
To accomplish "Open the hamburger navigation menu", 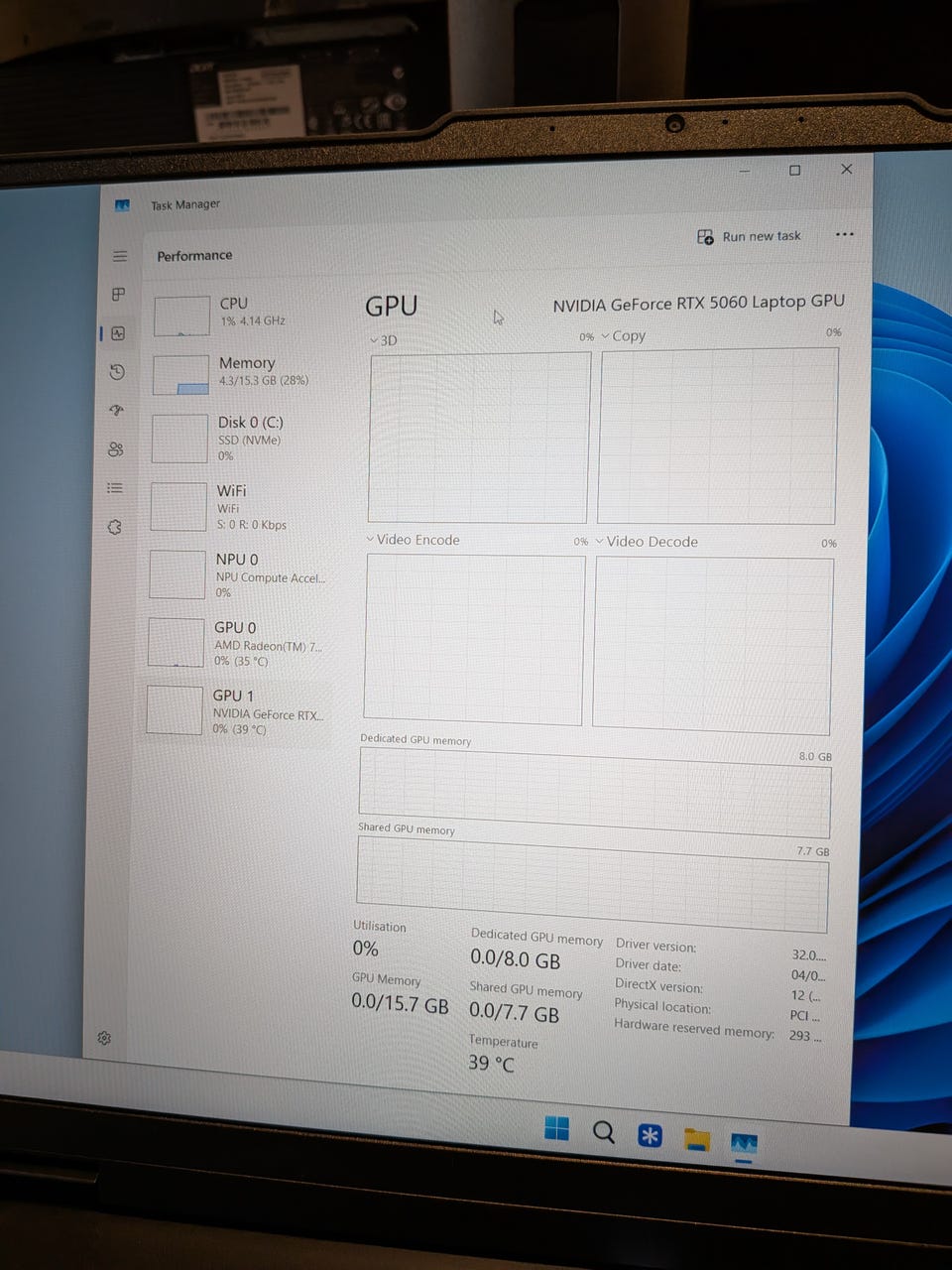I will click(x=120, y=256).
